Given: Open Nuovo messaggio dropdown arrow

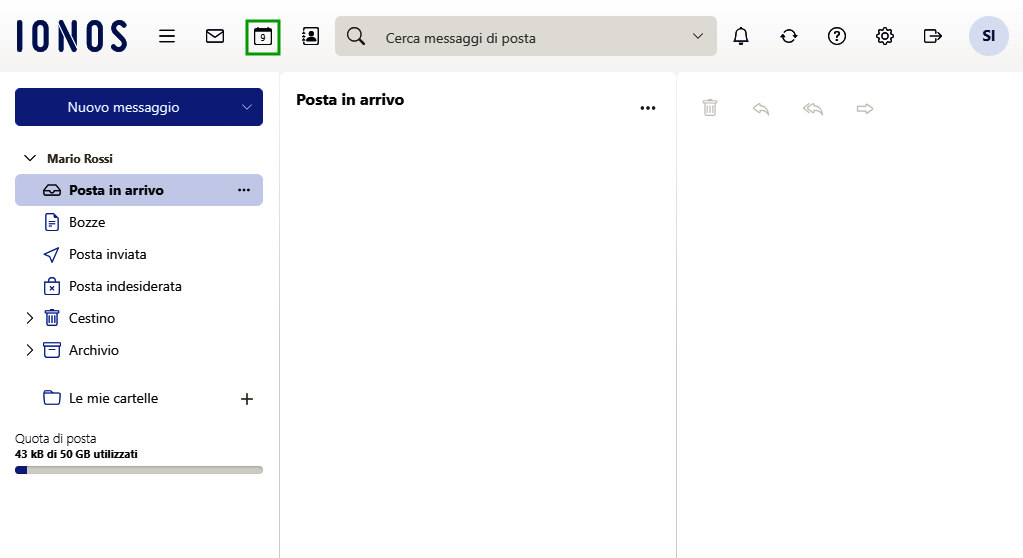Looking at the screenshot, I should (247, 107).
